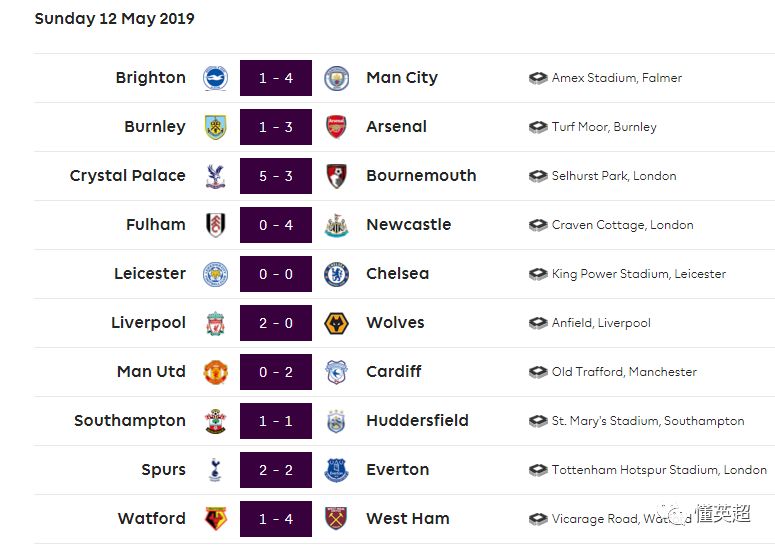Click the Turf Moor, Burnley venue text
This screenshot has height=547, width=775.
click(x=604, y=127)
